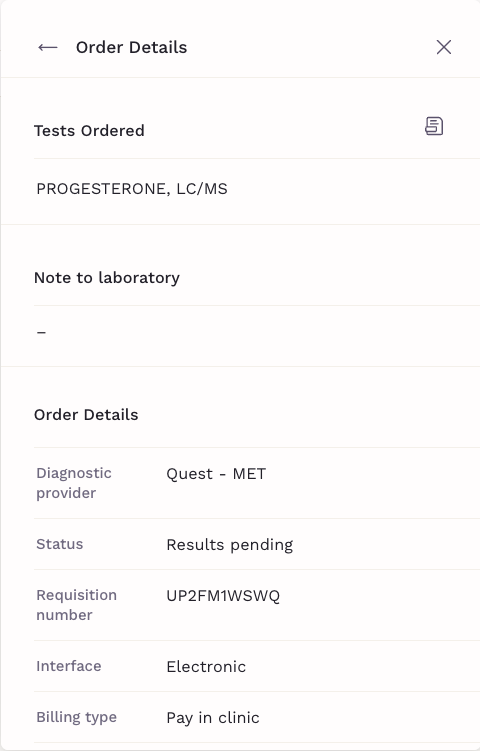Click the Interface label
480x751 pixels.
(69, 666)
